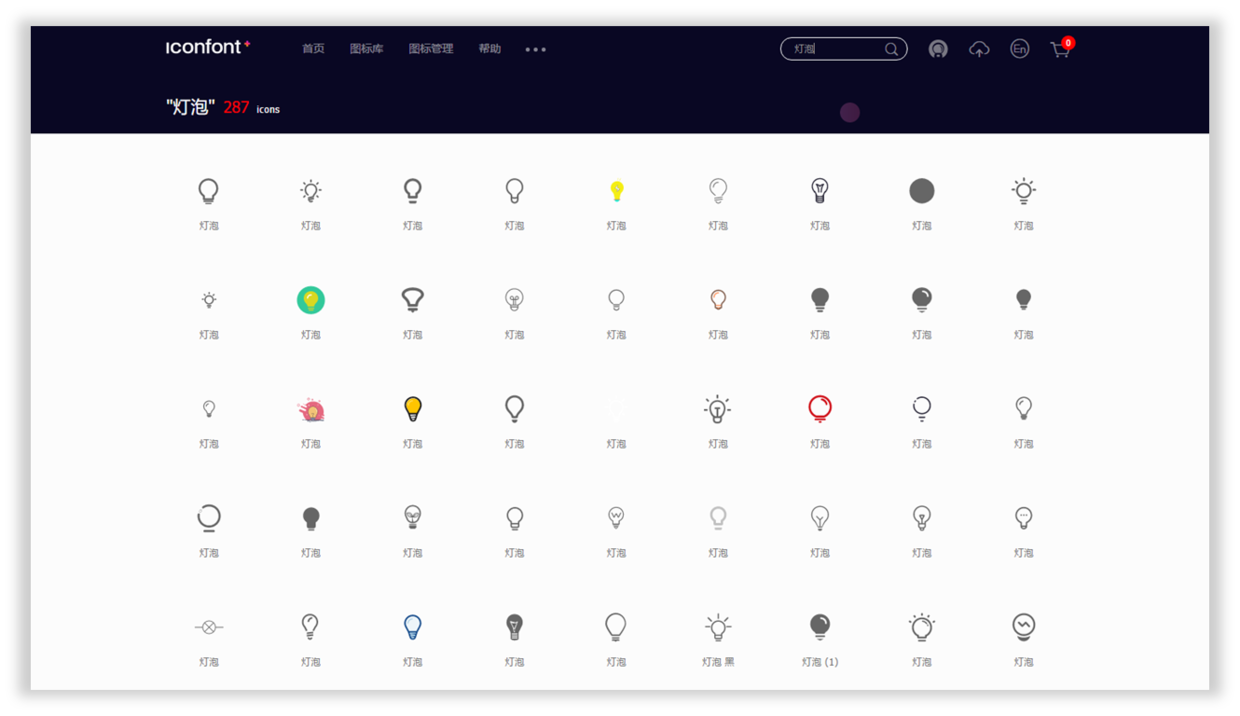Click the magnifier search icon
The width and height of the screenshot is (1240, 716).
[891, 49]
